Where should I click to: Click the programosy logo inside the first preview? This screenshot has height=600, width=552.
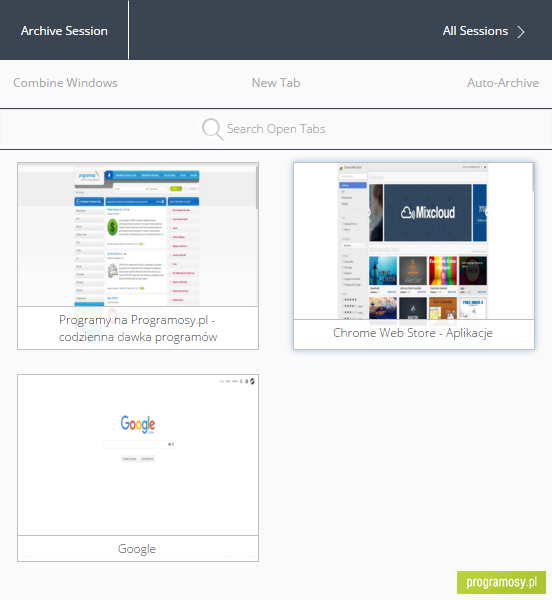(x=89, y=176)
